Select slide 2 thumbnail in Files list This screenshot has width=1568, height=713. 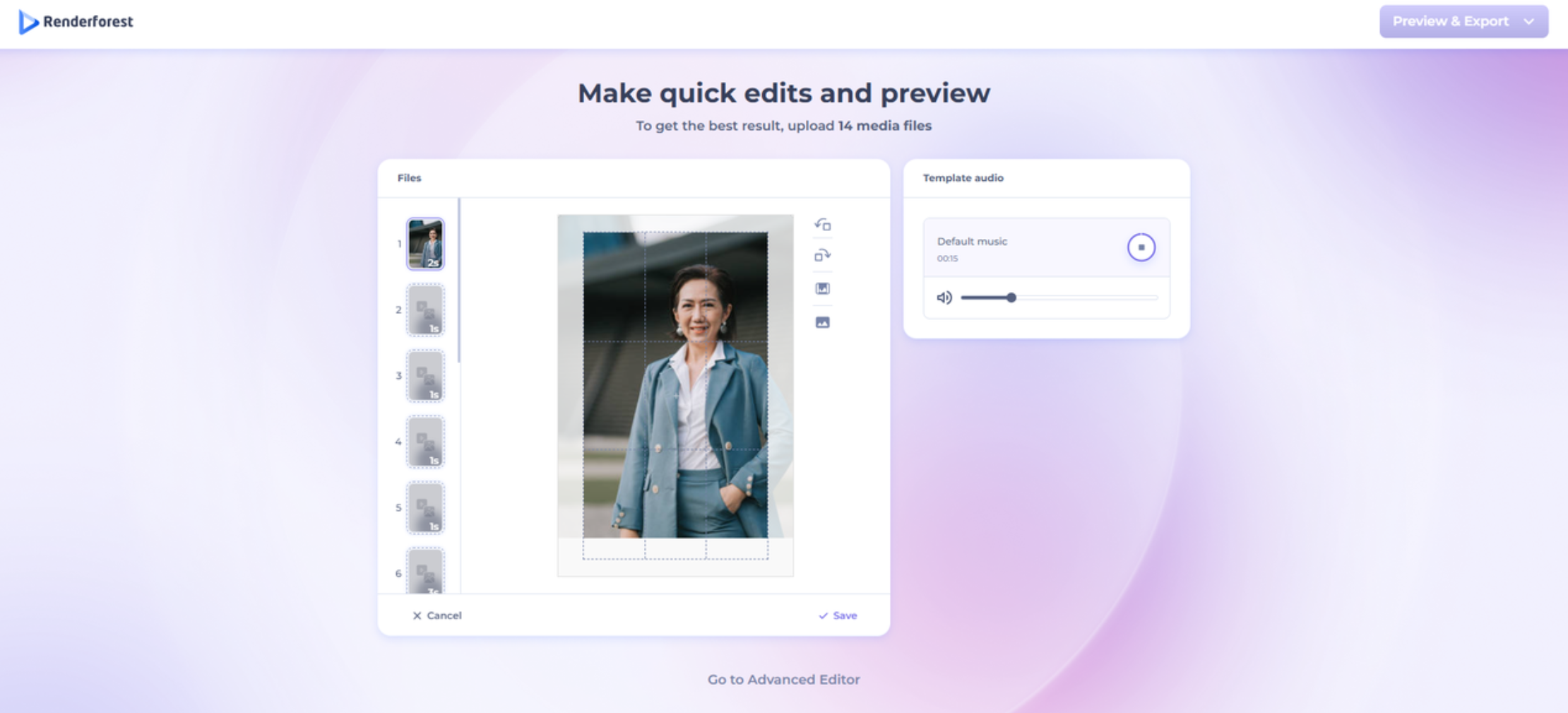click(425, 310)
